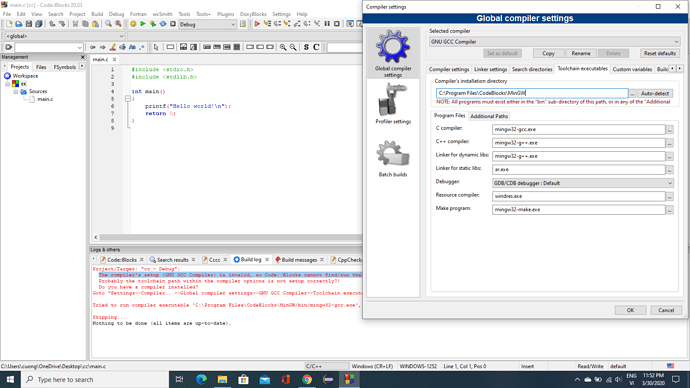Image resolution: width=690 pixels, height=388 pixels.
Task: Click the Find magnifier icon
Action: point(108,24)
